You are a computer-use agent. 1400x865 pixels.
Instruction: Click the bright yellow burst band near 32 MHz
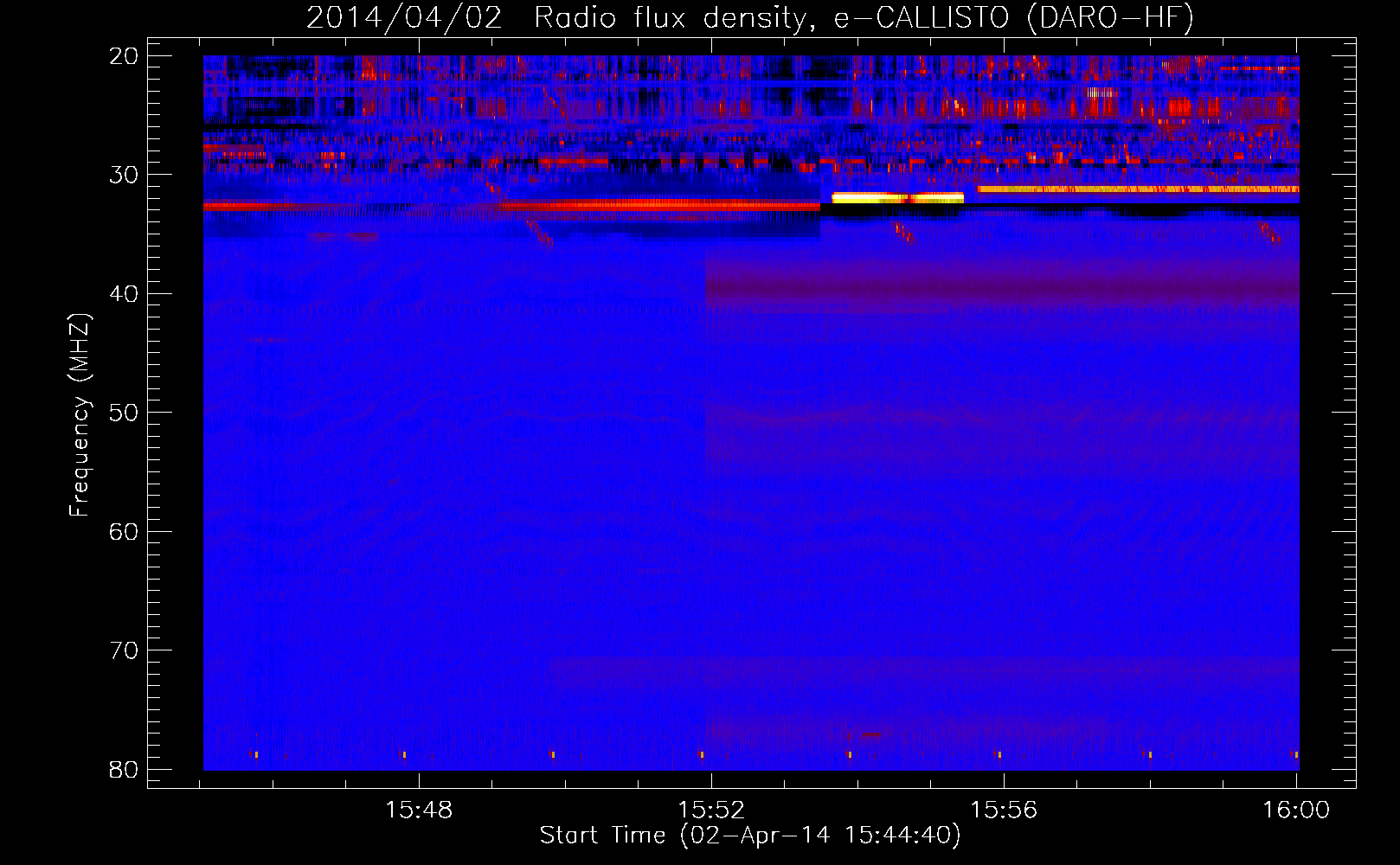pyautogui.click(x=897, y=198)
